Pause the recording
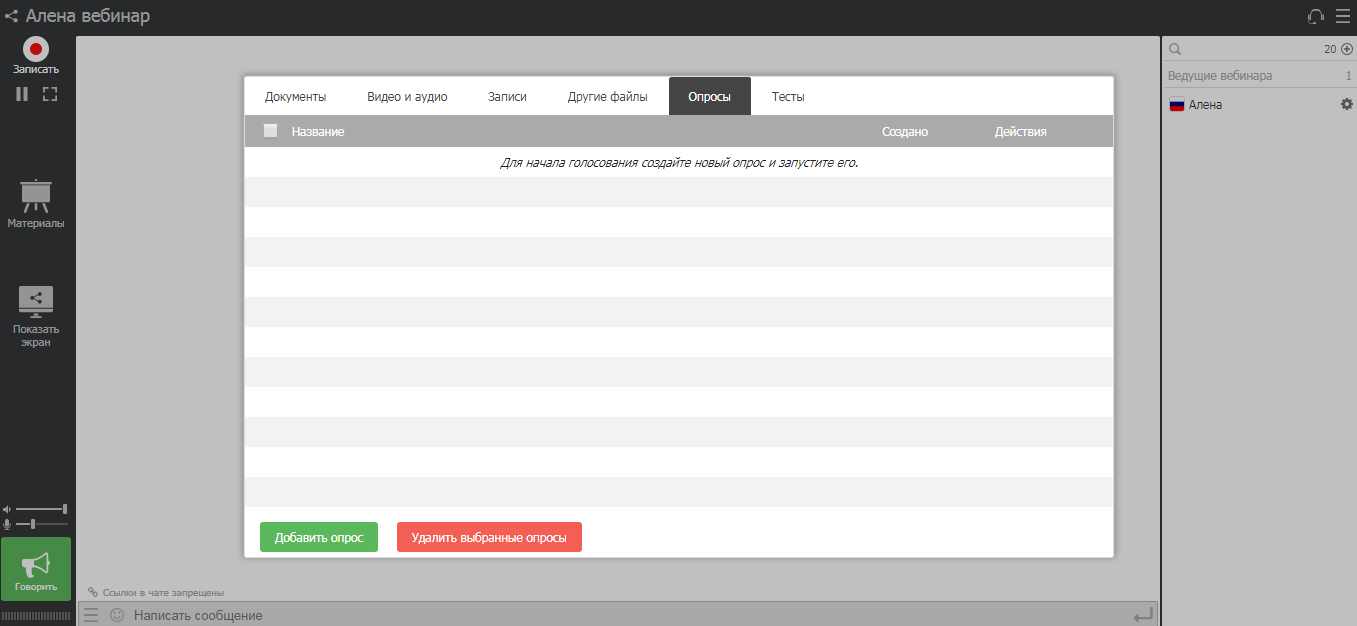The width and height of the screenshot is (1357, 626). (x=22, y=94)
